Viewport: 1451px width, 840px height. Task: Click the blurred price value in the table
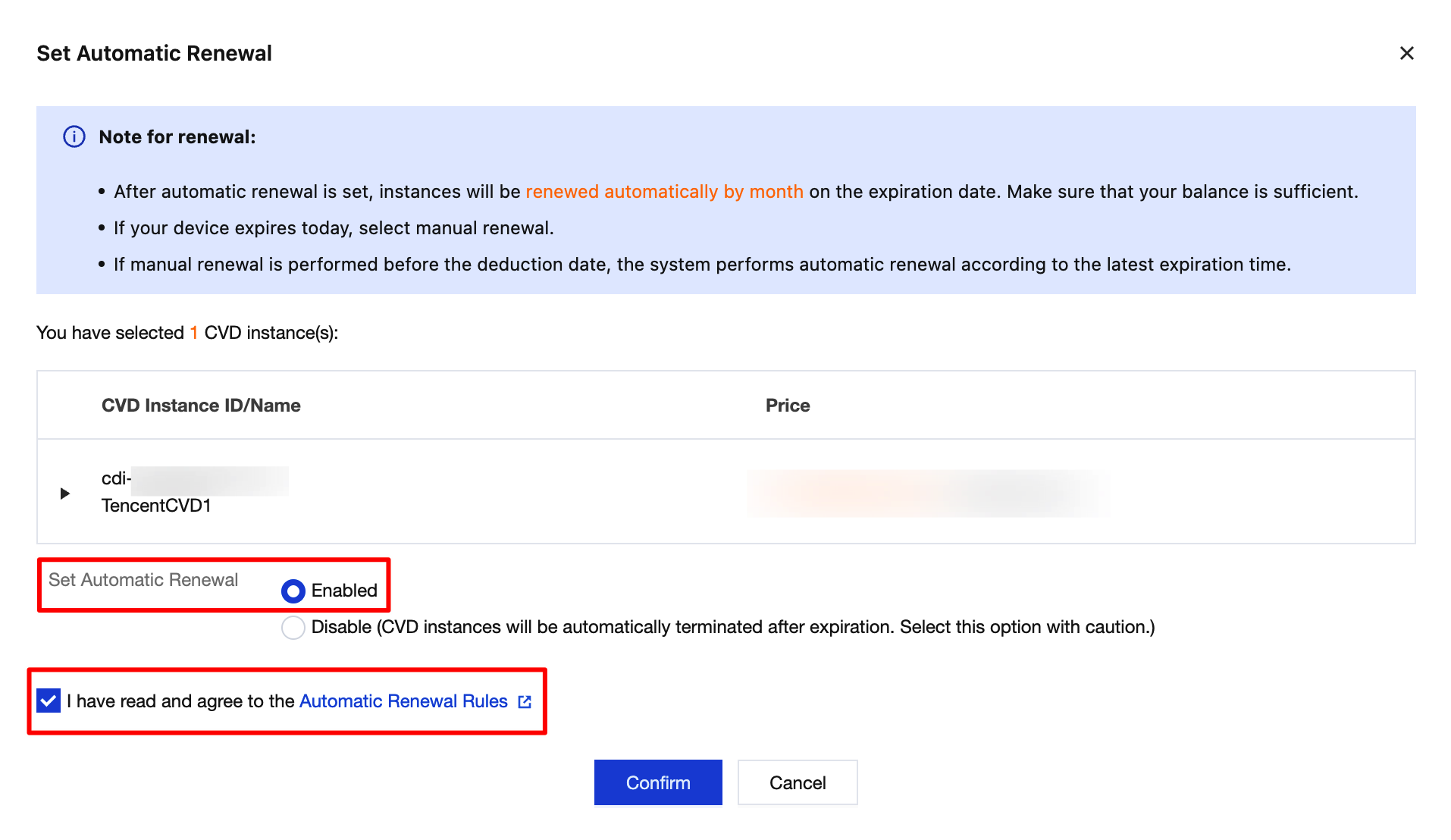[928, 493]
